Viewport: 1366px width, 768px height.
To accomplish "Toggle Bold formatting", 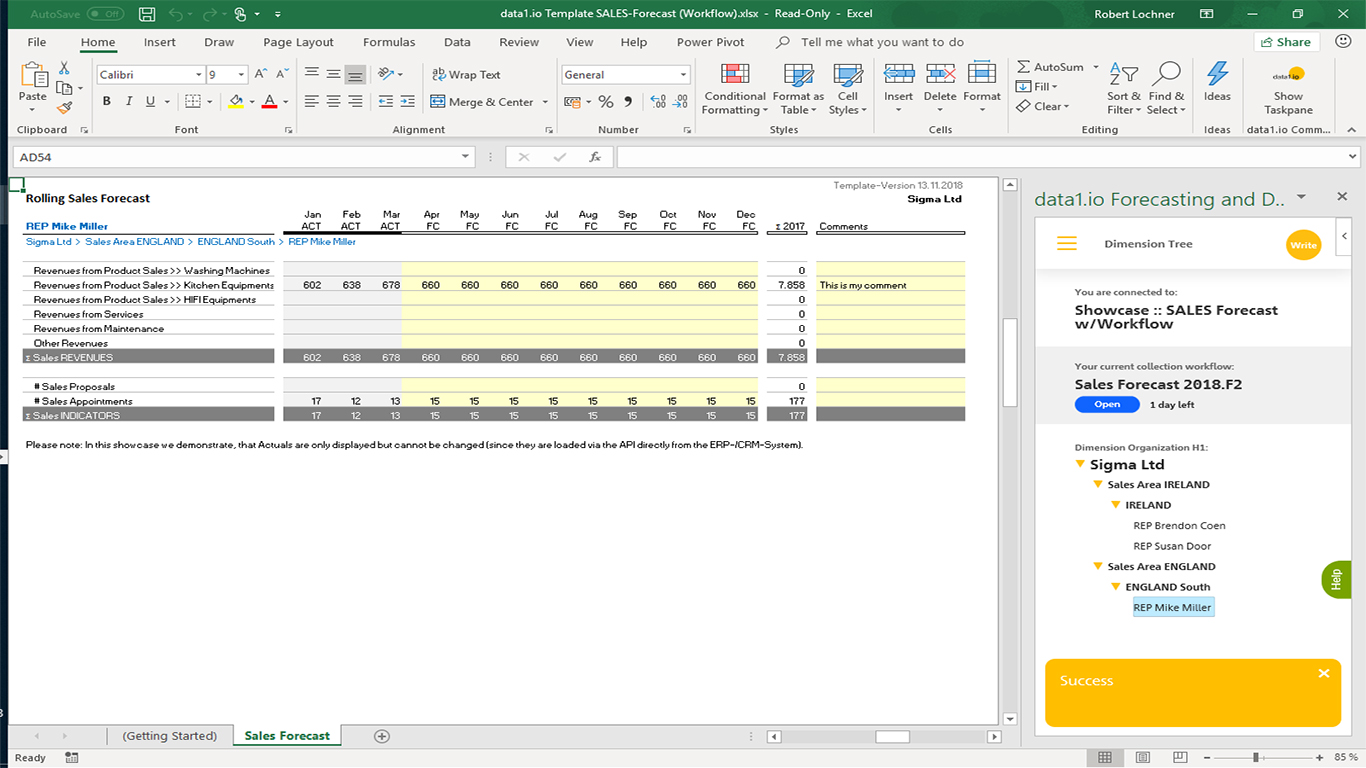I will click(x=105, y=102).
